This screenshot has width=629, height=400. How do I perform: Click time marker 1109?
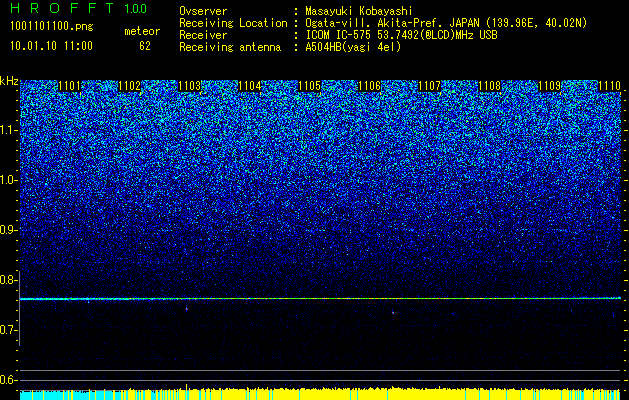pyautogui.click(x=549, y=86)
